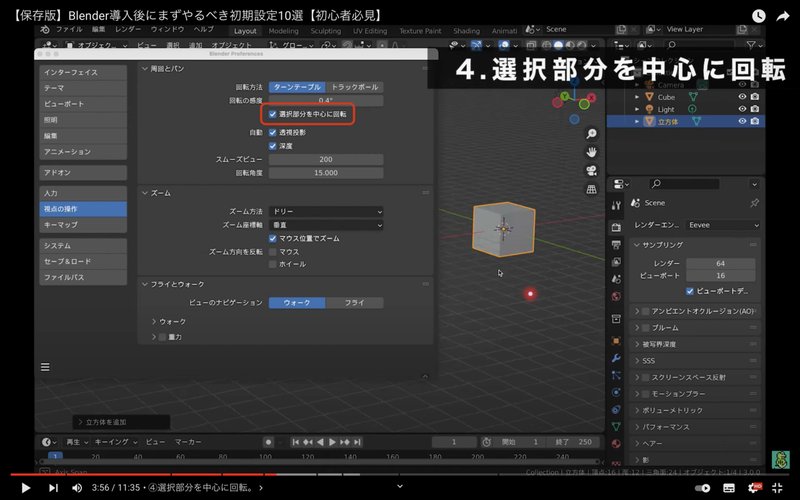Open the ファイル menu

click(70, 30)
